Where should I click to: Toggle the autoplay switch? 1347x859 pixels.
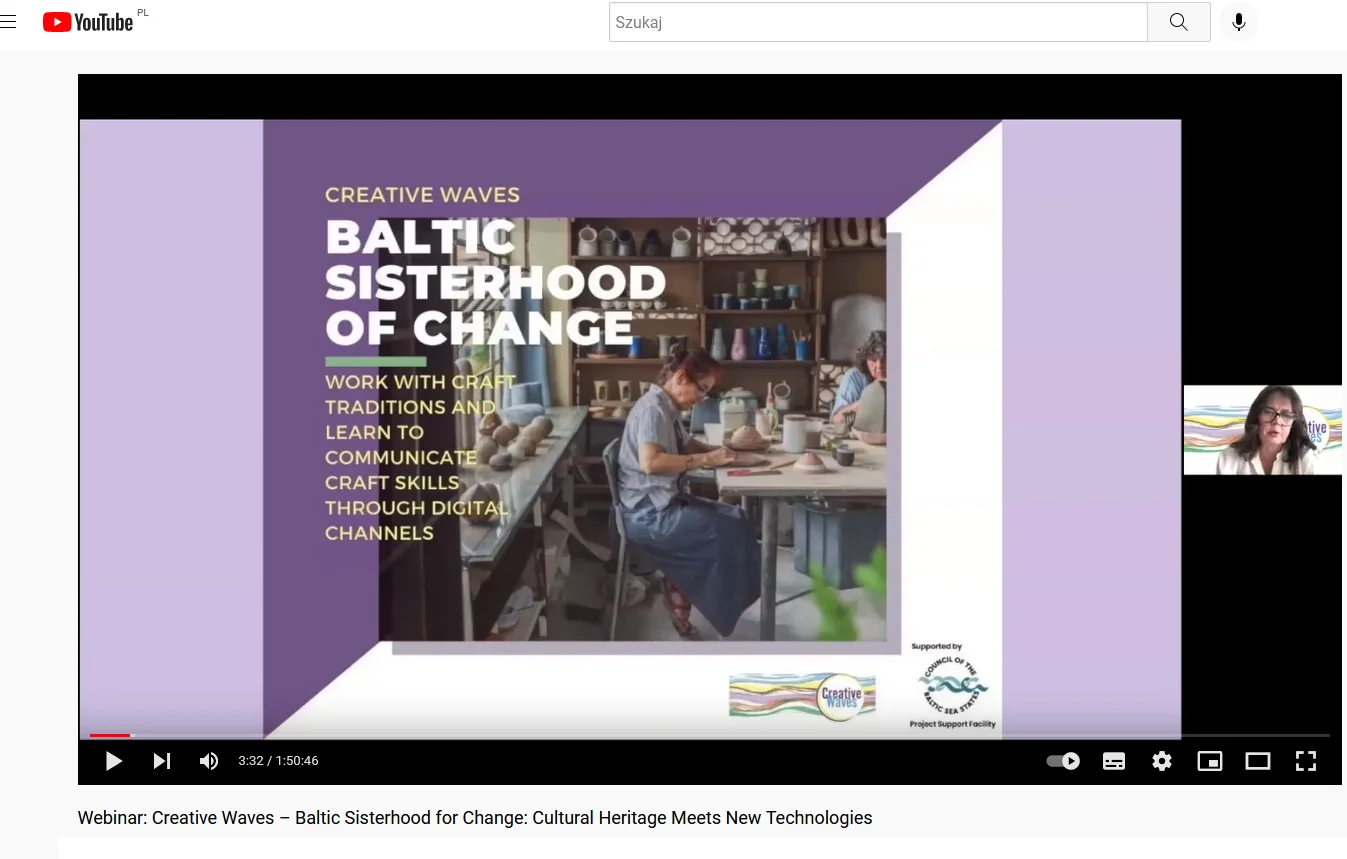(1063, 761)
